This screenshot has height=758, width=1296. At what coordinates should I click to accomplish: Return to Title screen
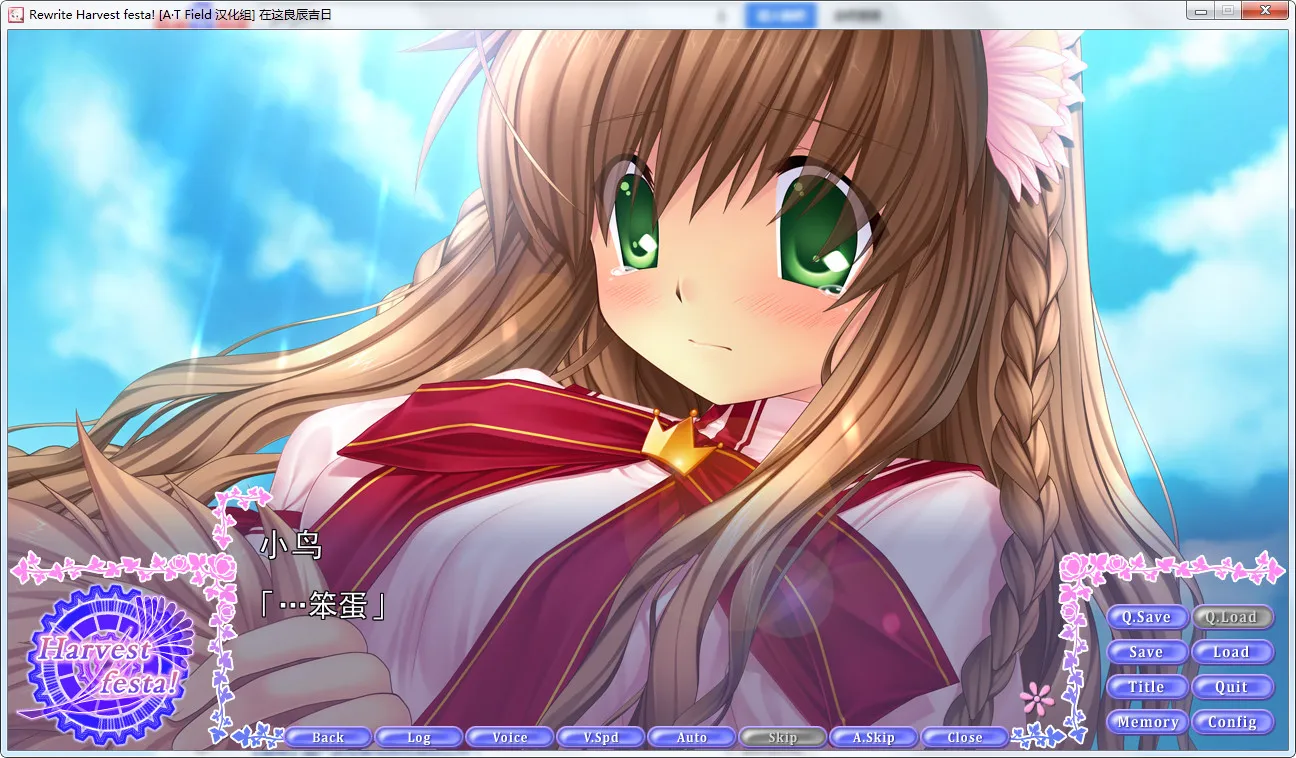pos(1147,687)
